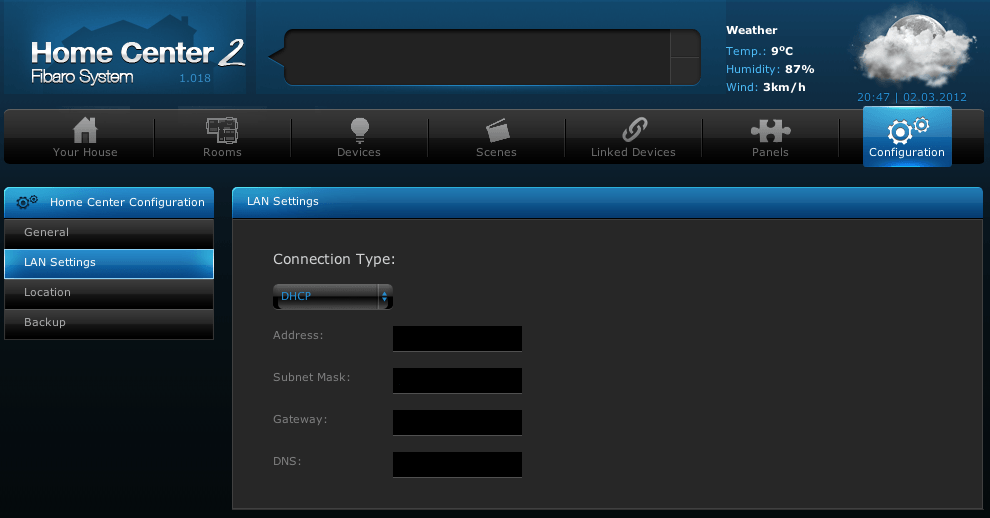The width and height of the screenshot is (990, 518).
Task: Select LAN Settings in sidebar
Action: [x=109, y=263]
